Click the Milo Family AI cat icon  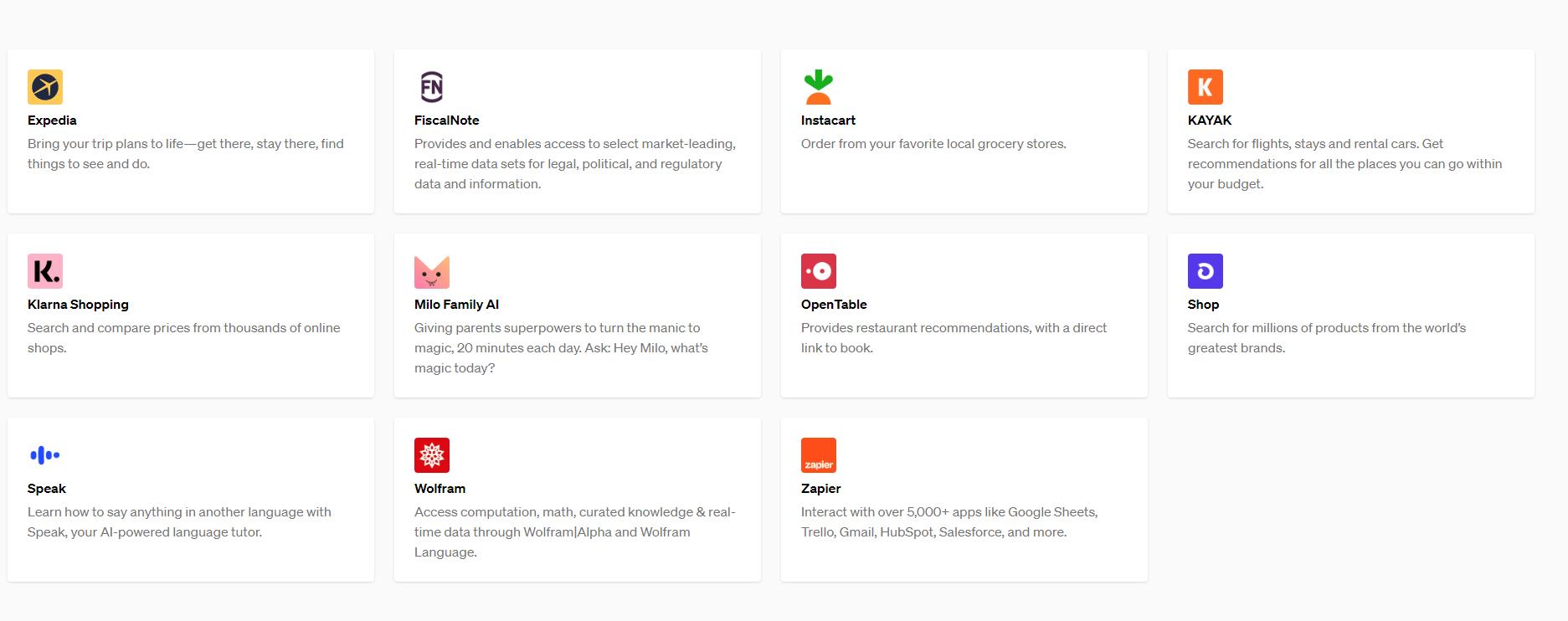432,271
